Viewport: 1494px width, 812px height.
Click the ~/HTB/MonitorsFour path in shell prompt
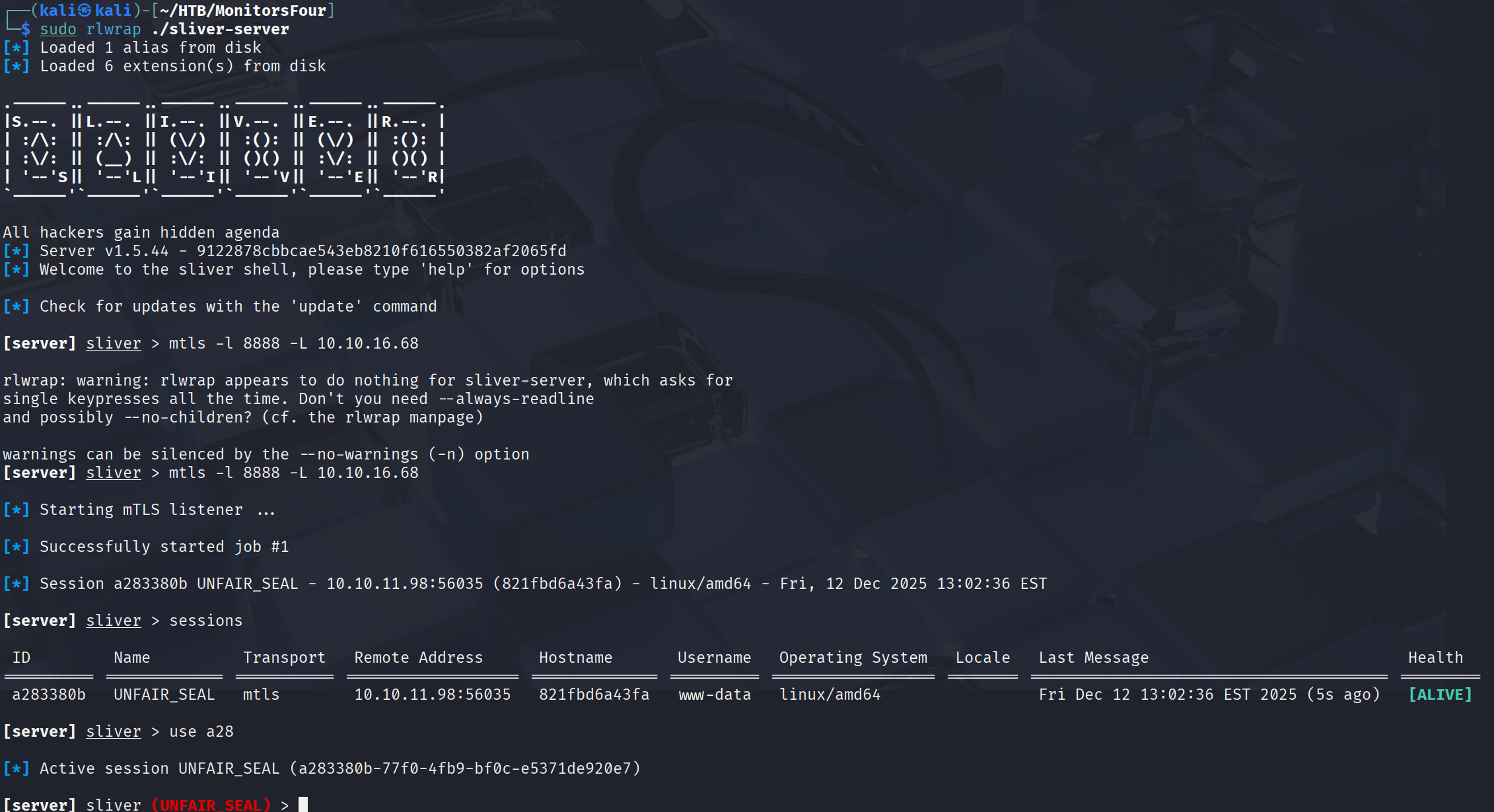[243, 11]
